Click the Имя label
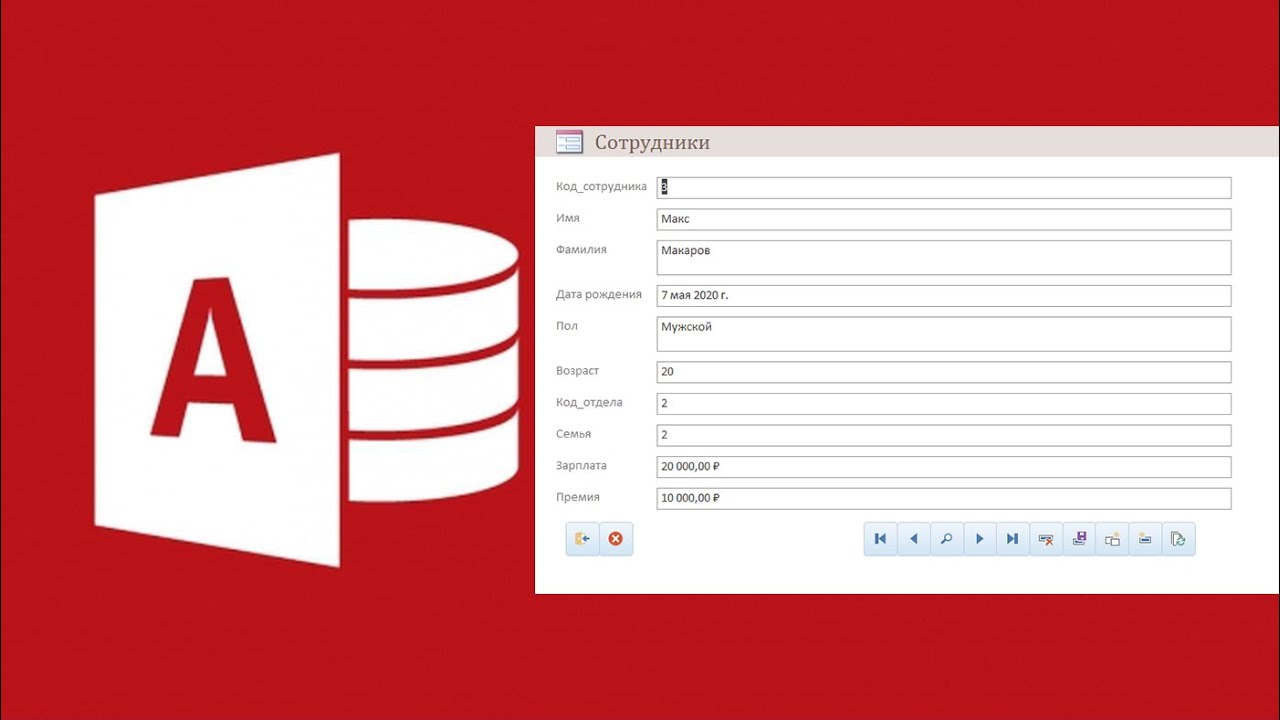This screenshot has height=720, width=1280. pos(568,218)
